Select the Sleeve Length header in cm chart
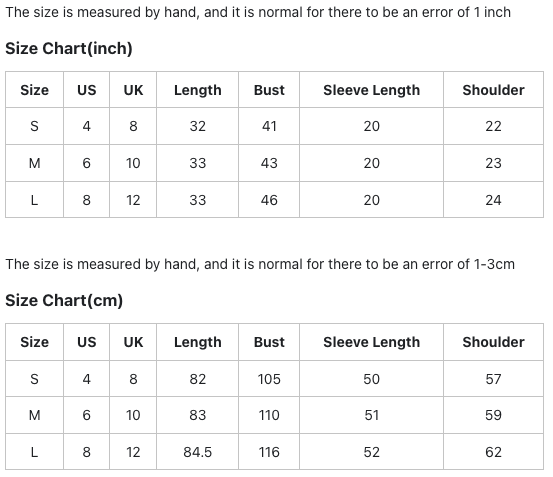The width and height of the screenshot is (553, 477). pyautogui.click(x=371, y=342)
